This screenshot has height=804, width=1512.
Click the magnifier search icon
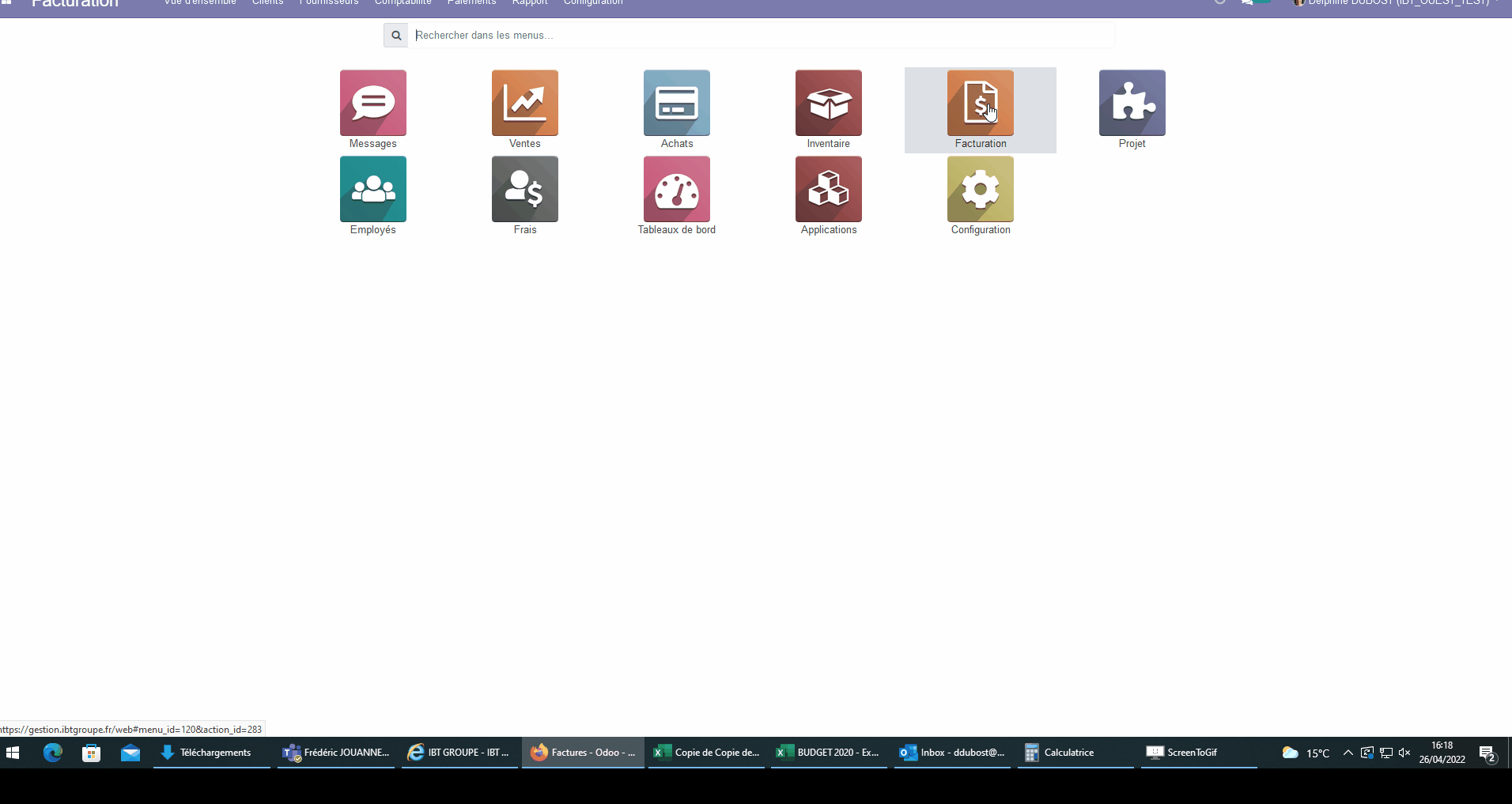396,36
